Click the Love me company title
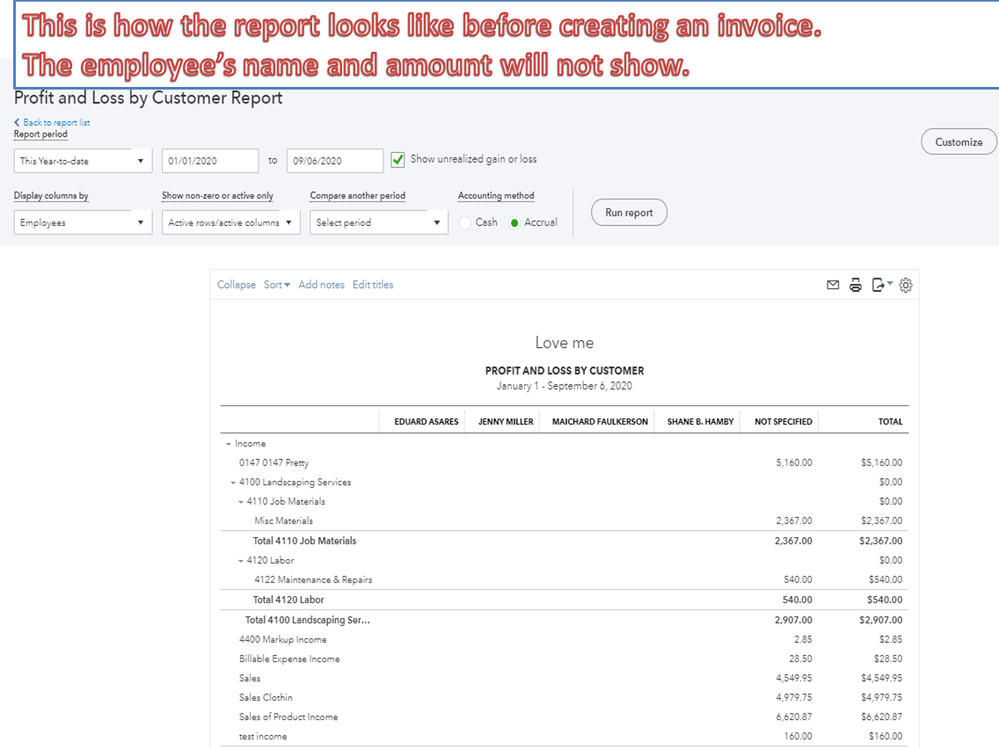The width and height of the screenshot is (999, 749). pos(564,343)
